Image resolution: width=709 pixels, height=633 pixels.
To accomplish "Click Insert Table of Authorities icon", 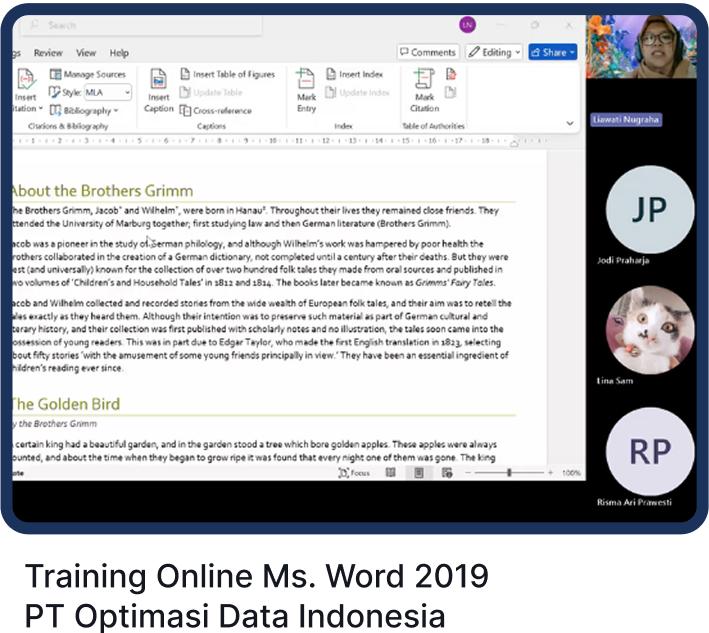I will (451, 74).
